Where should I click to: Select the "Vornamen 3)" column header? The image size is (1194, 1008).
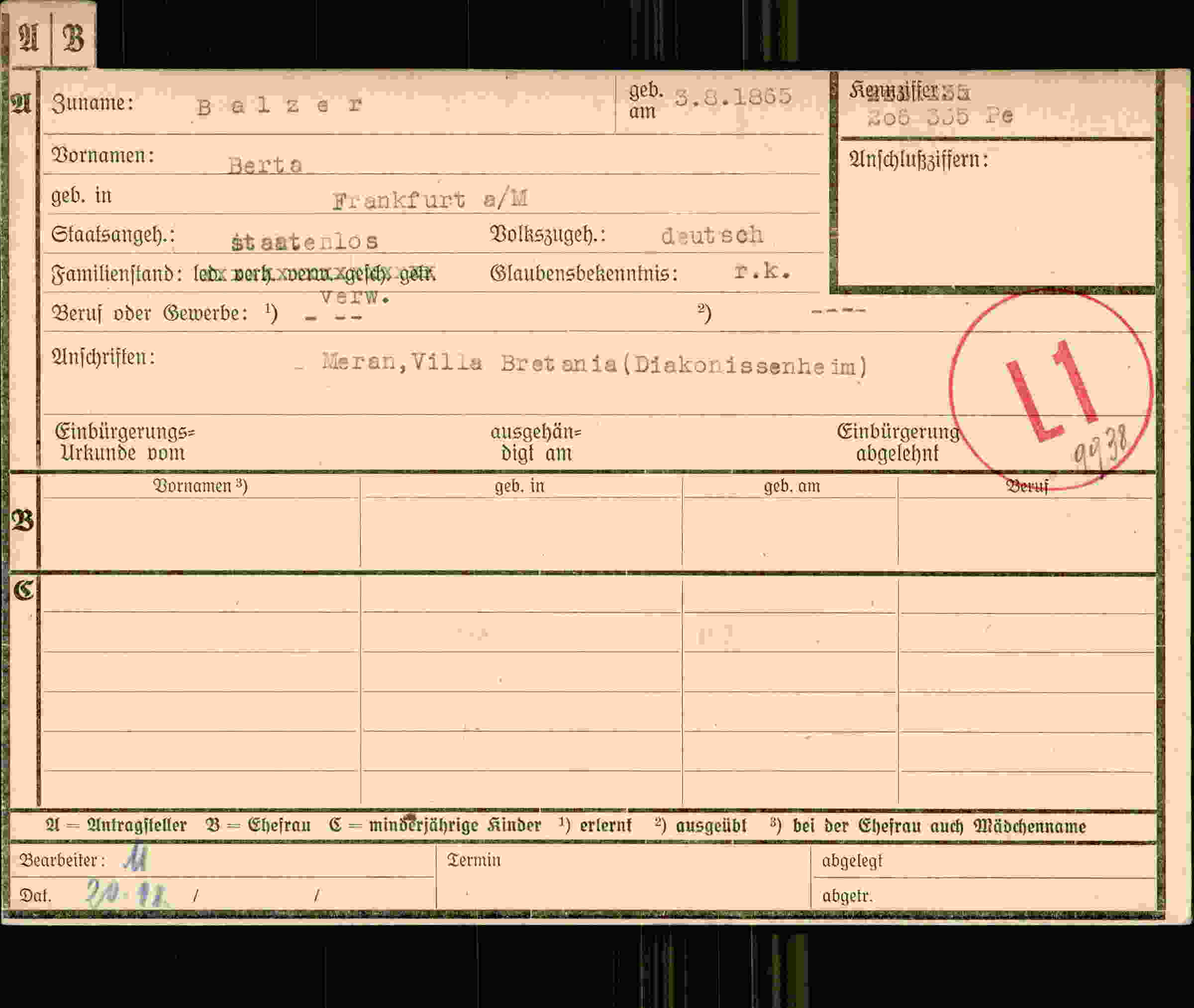tap(200, 486)
